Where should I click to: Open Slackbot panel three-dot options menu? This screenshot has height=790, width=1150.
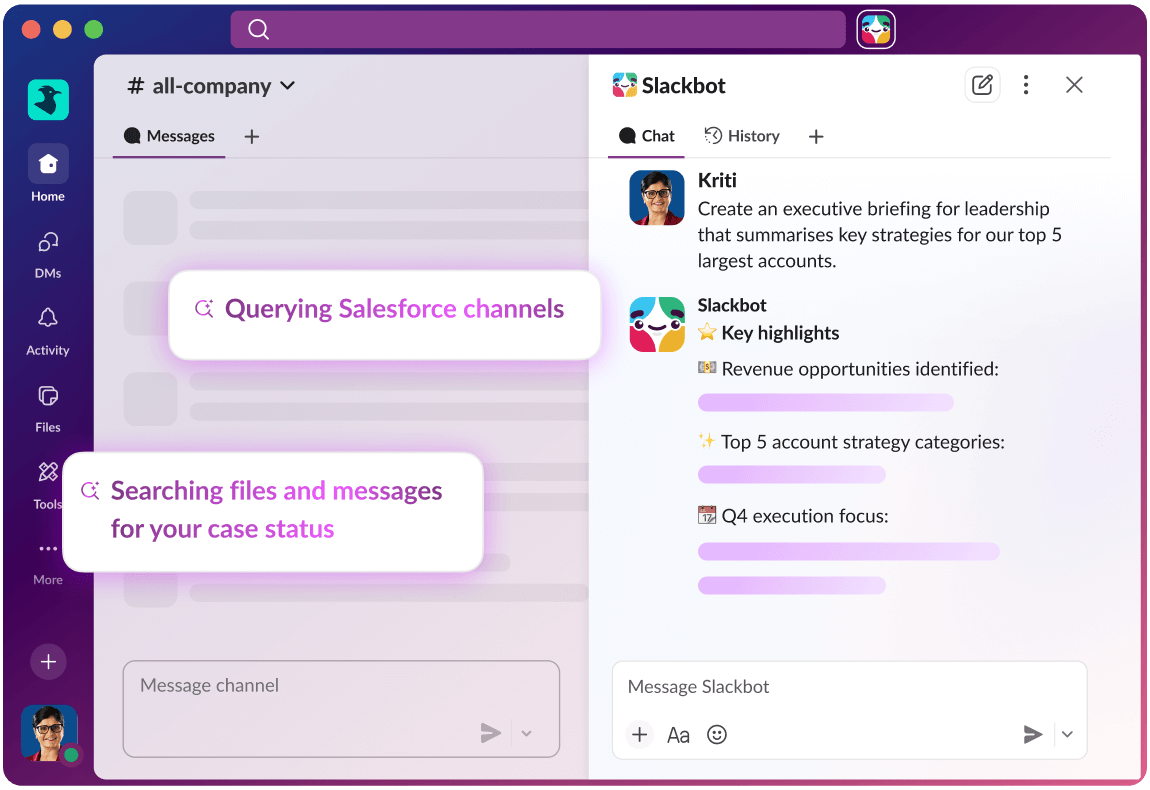[1026, 85]
